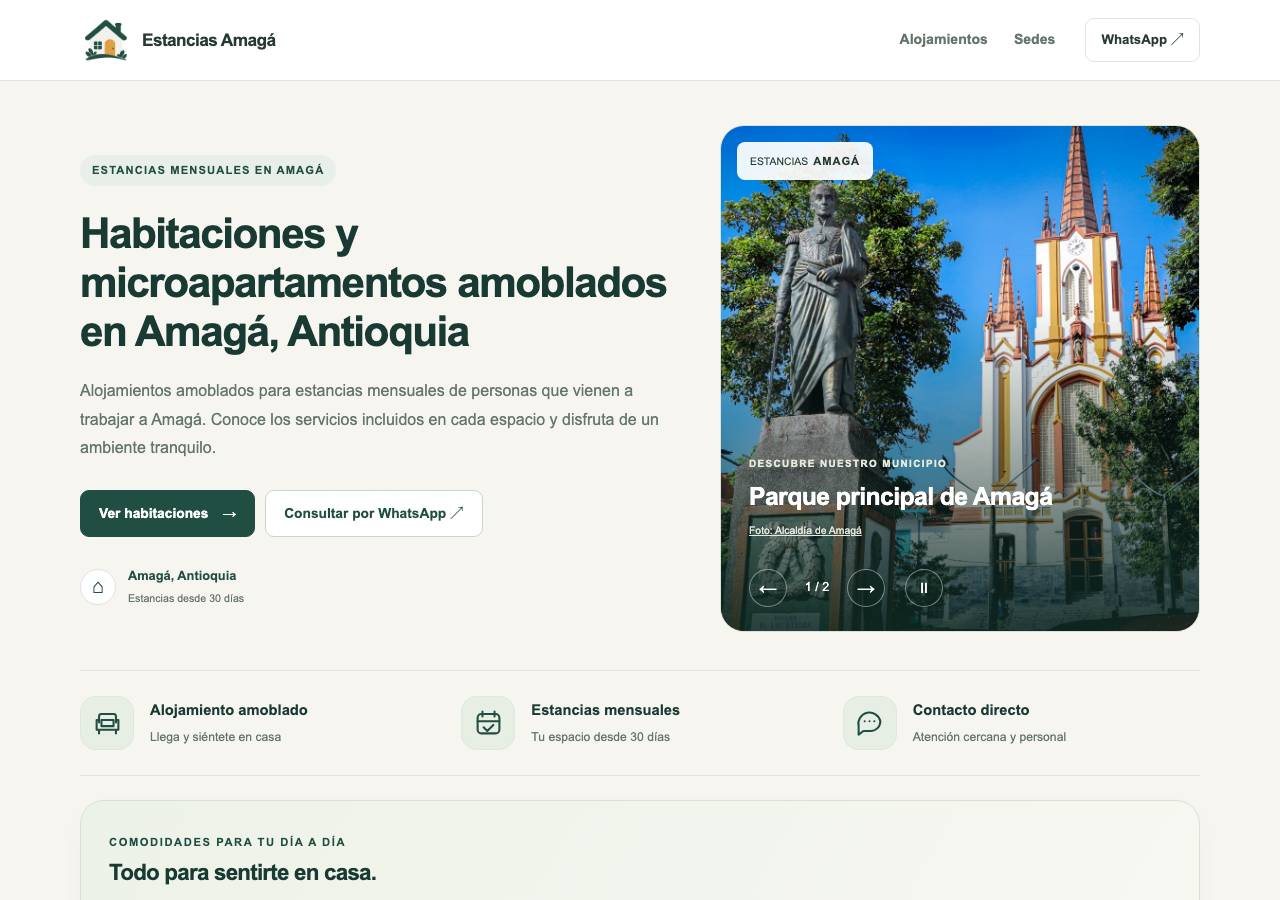Click the Estancias mensuales feature title
Screen dimensions: 1280x900
click(605, 710)
